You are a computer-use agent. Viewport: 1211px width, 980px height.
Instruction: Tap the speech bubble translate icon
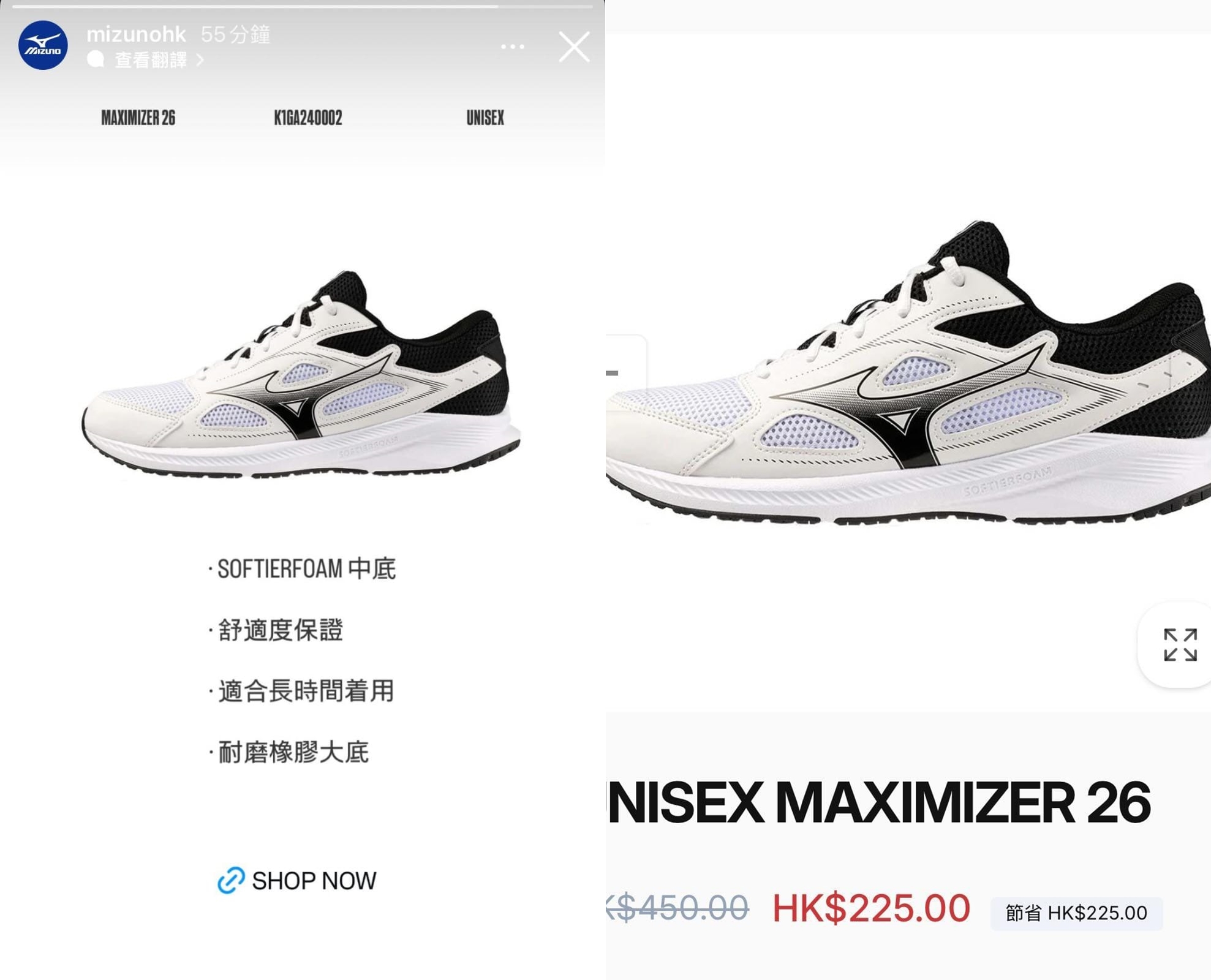coord(96,59)
